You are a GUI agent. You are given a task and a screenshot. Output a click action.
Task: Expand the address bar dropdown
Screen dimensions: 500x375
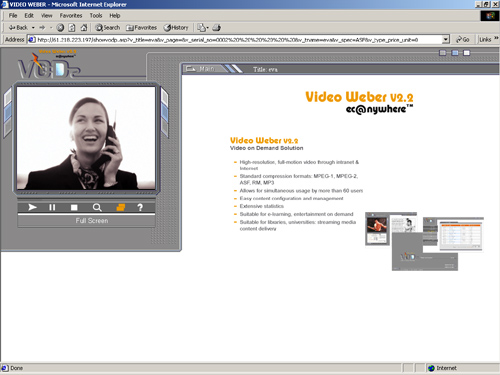[446, 40]
